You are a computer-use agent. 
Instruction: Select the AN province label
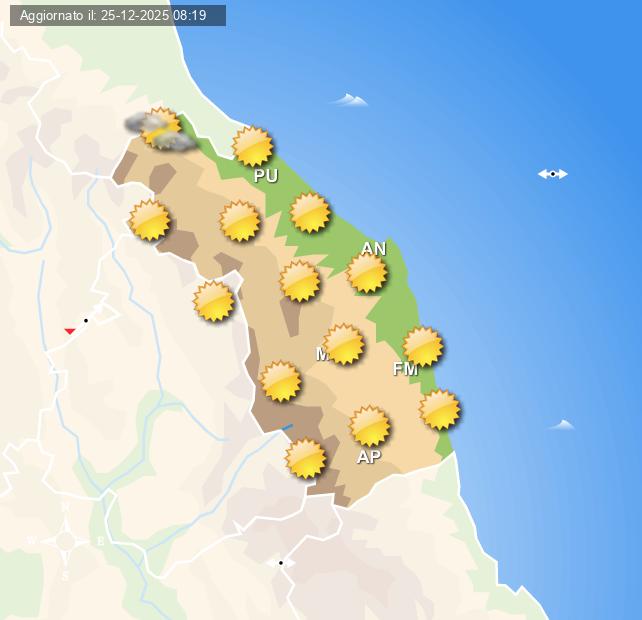(x=373, y=249)
